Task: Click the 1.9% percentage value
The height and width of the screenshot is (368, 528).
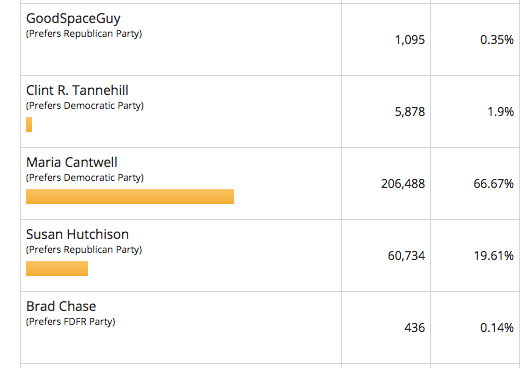Action: 501,112
